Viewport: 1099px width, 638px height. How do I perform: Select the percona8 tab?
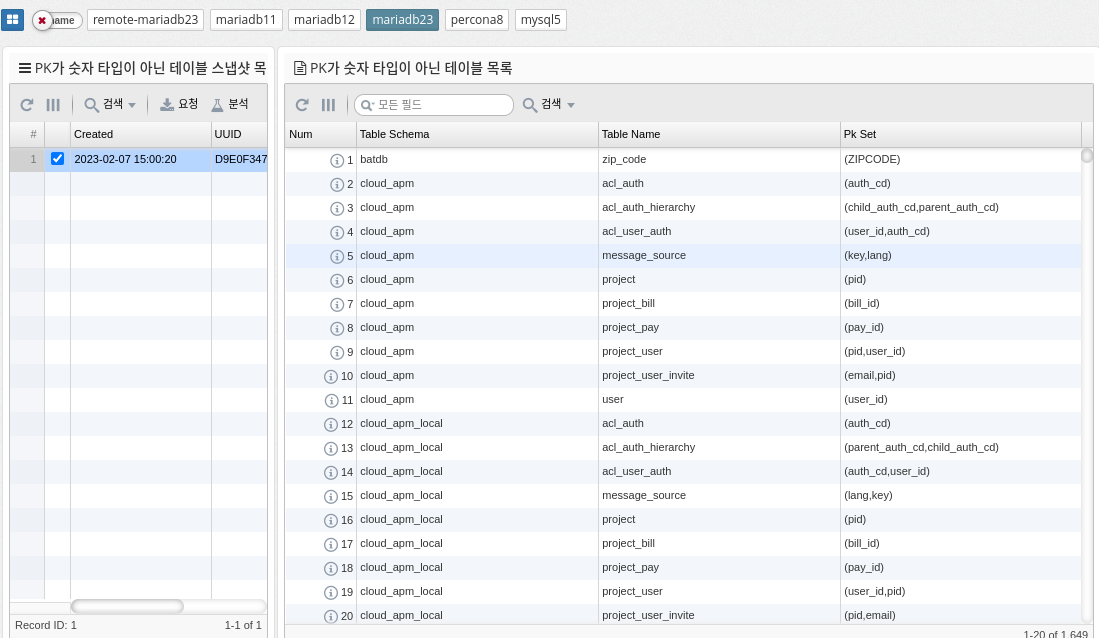pyautogui.click(x=476, y=20)
